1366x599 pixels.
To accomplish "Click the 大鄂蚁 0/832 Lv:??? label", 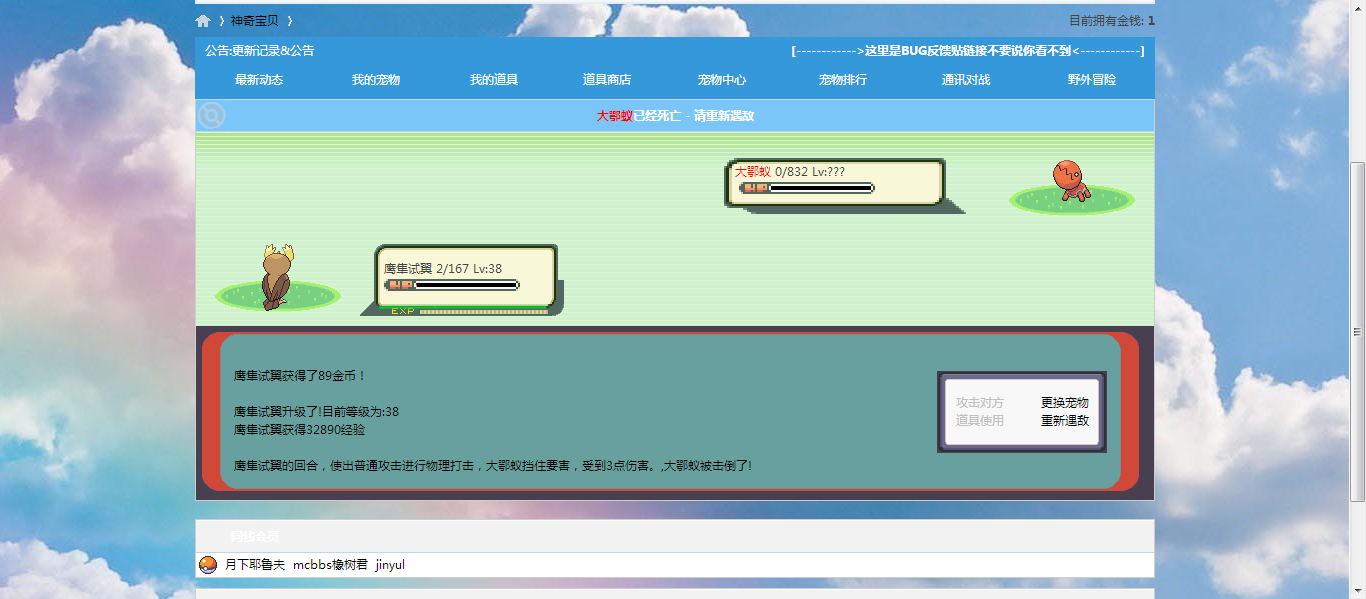I will click(790, 172).
